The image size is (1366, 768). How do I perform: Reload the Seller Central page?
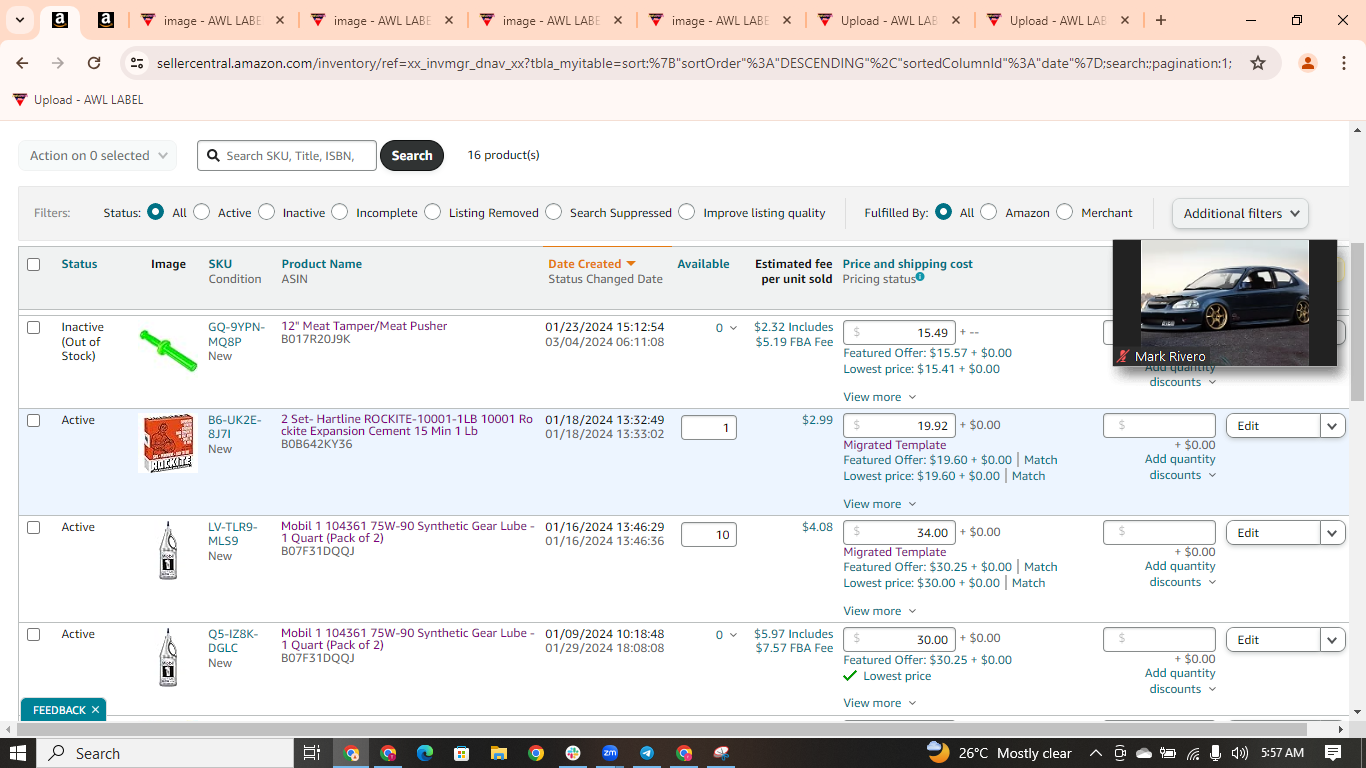pyautogui.click(x=94, y=63)
